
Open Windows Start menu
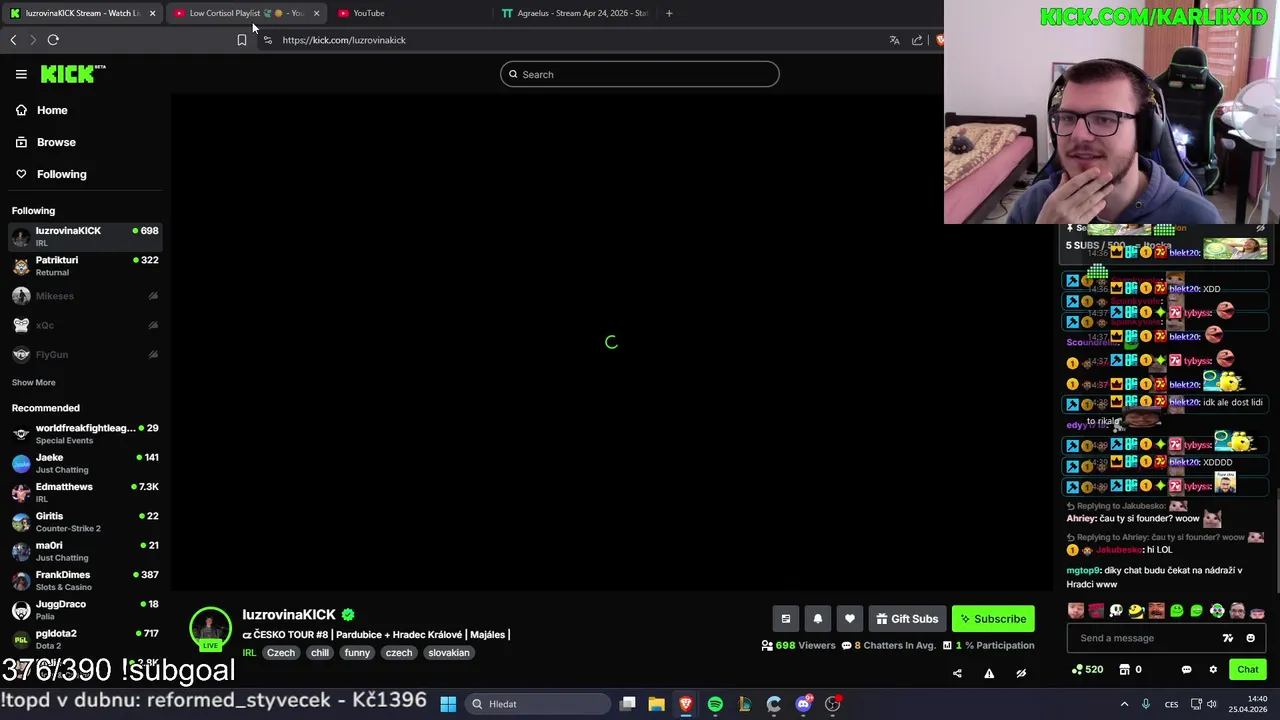448,704
